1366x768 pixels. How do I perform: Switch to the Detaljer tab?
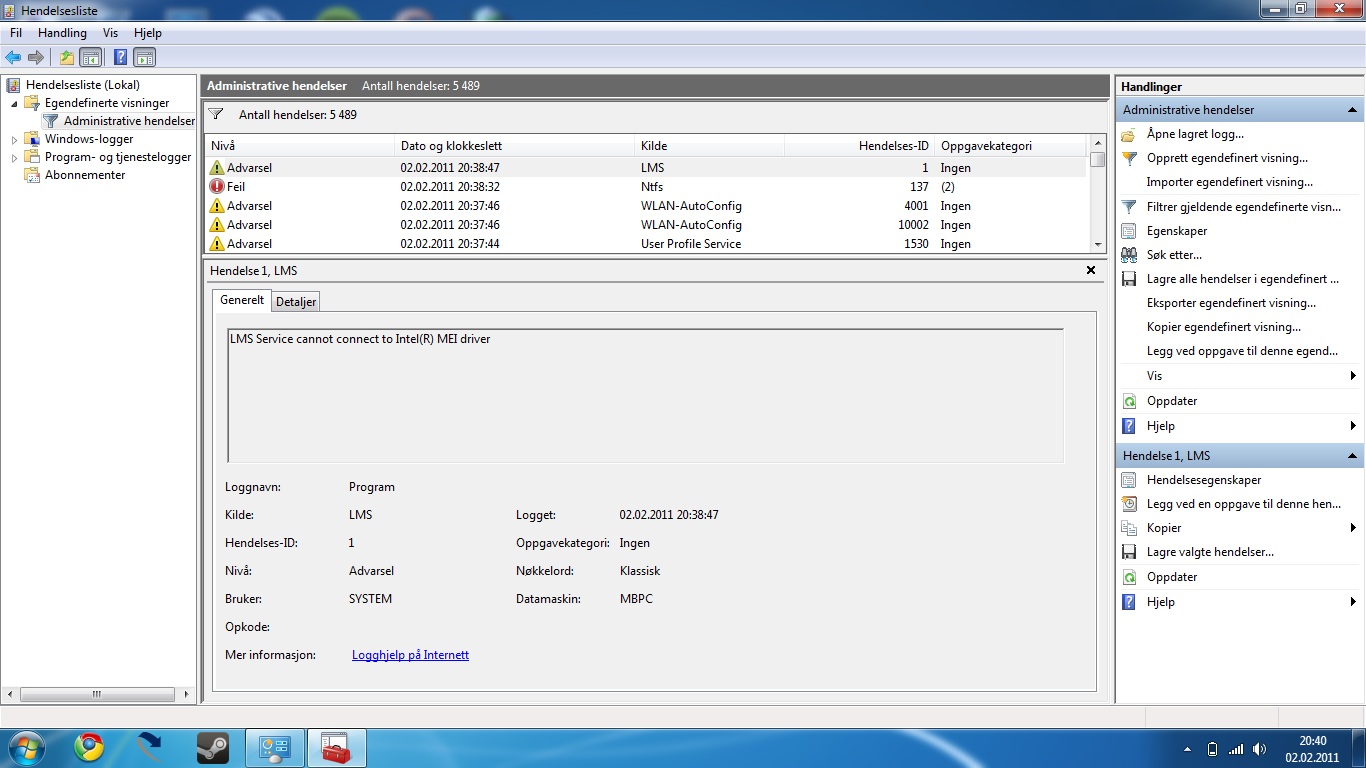[296, 301]
